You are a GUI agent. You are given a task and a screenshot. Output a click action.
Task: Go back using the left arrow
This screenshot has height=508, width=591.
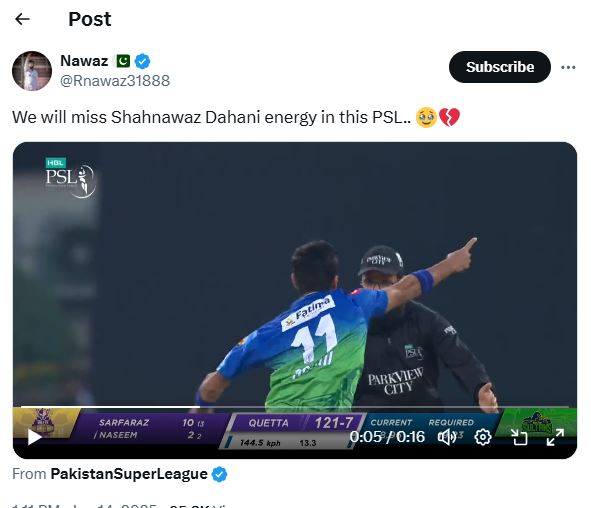[22, 19]
